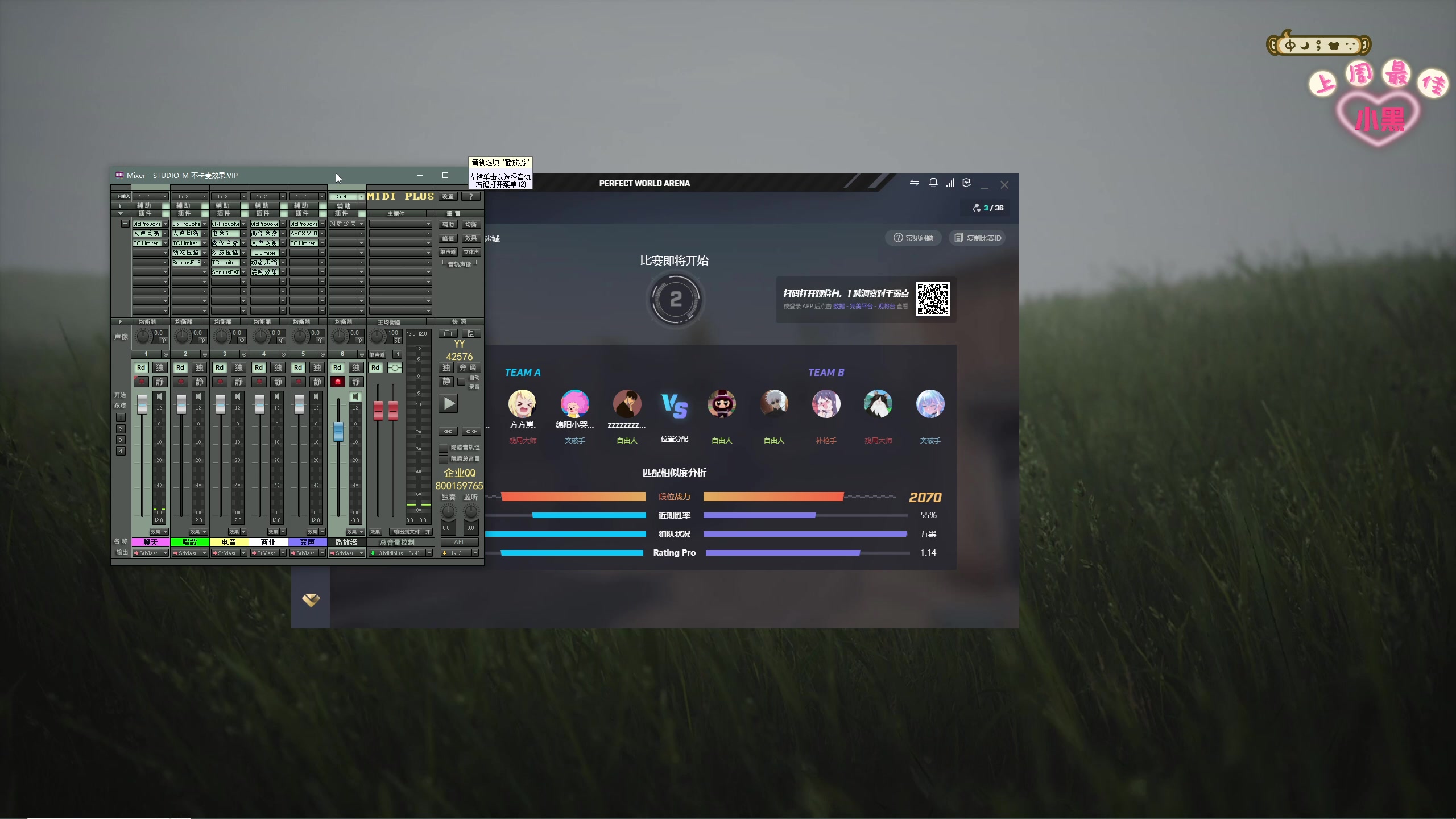Toggle master 旁通 bypass button
Image resolution: width=1456 pixels, height=819 pixels.
(x=469, y=368)
